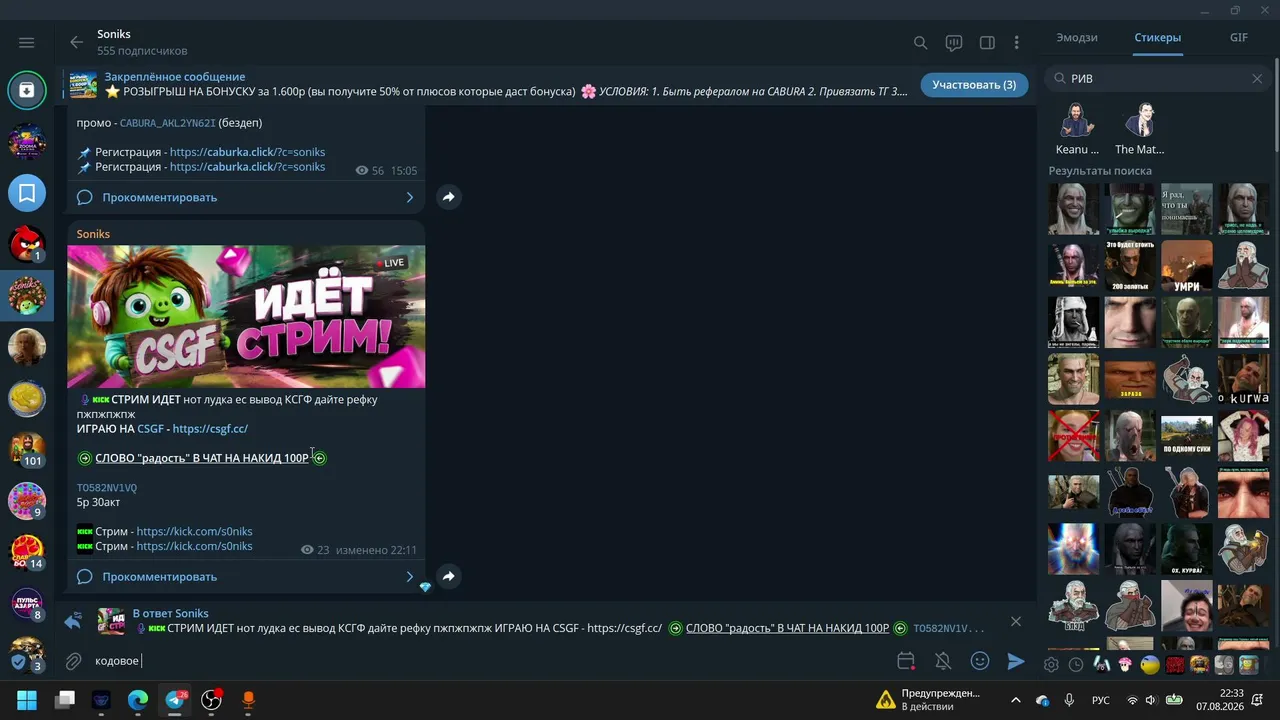
Task: Switch to the Эмодзи tab
Action: pos(1077,37)
